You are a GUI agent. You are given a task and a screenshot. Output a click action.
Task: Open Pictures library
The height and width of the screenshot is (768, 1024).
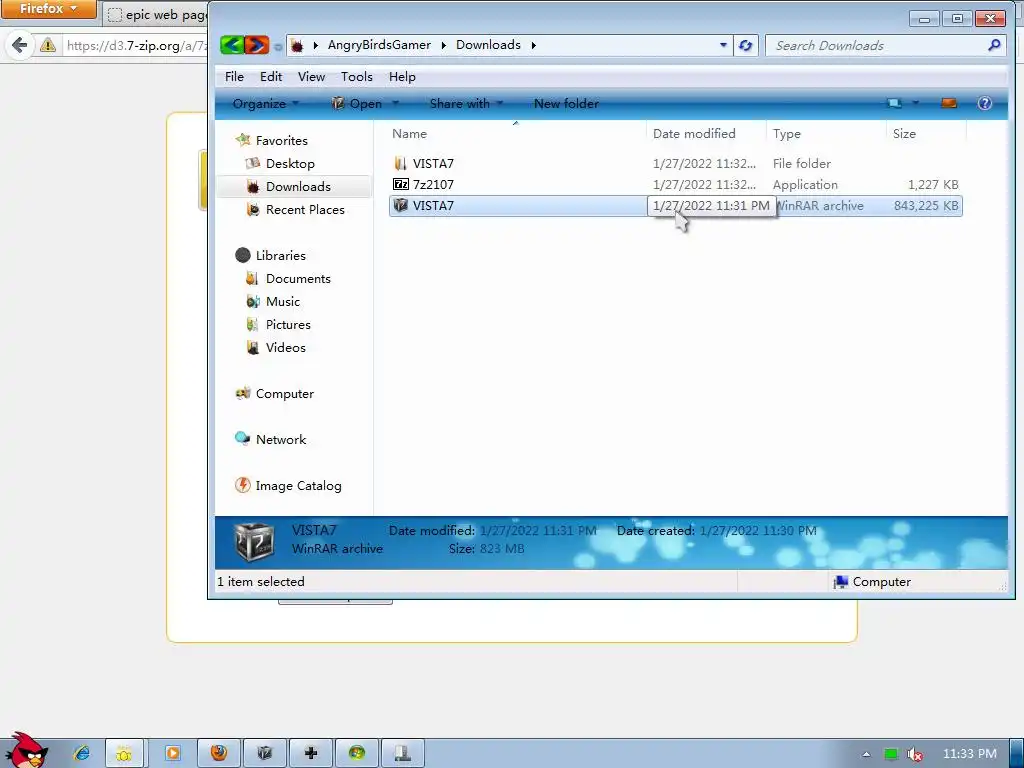coord(287,325)
